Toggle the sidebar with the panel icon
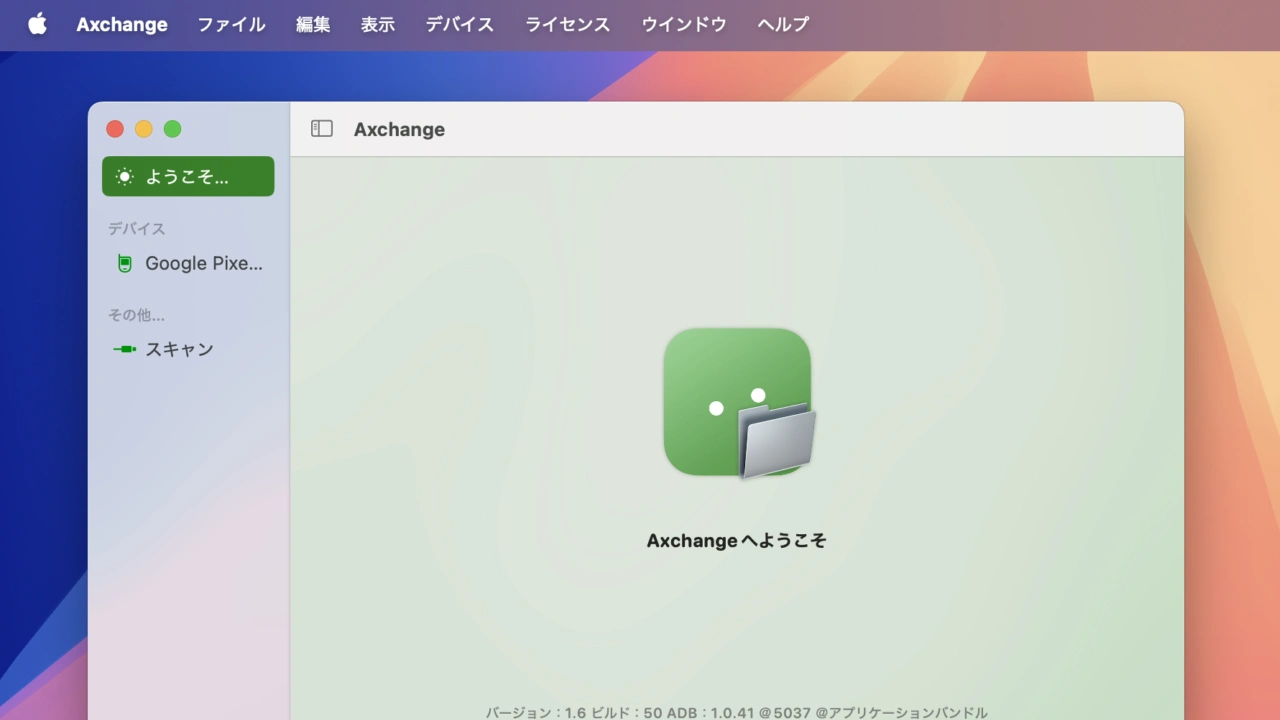The image size is (1280, 720). pos(321,129)
